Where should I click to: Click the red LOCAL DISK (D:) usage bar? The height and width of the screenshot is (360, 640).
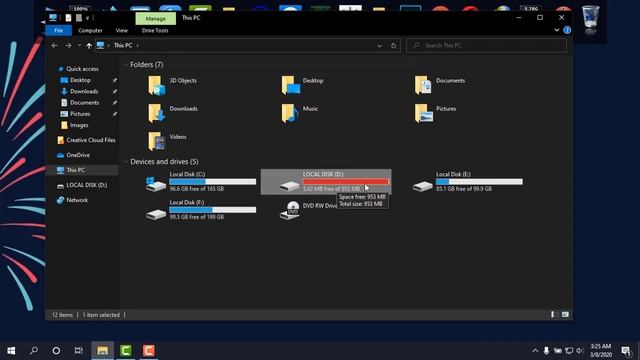(x=346, y=182)
